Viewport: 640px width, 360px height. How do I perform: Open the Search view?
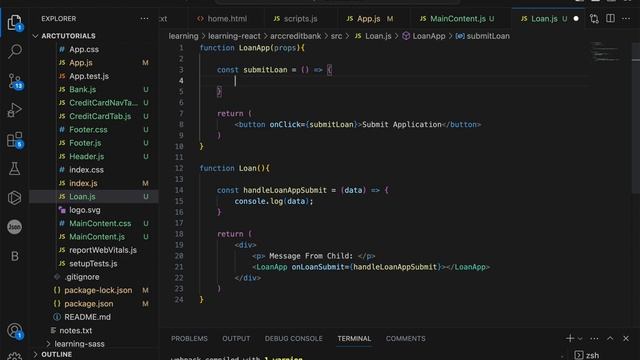15,51
